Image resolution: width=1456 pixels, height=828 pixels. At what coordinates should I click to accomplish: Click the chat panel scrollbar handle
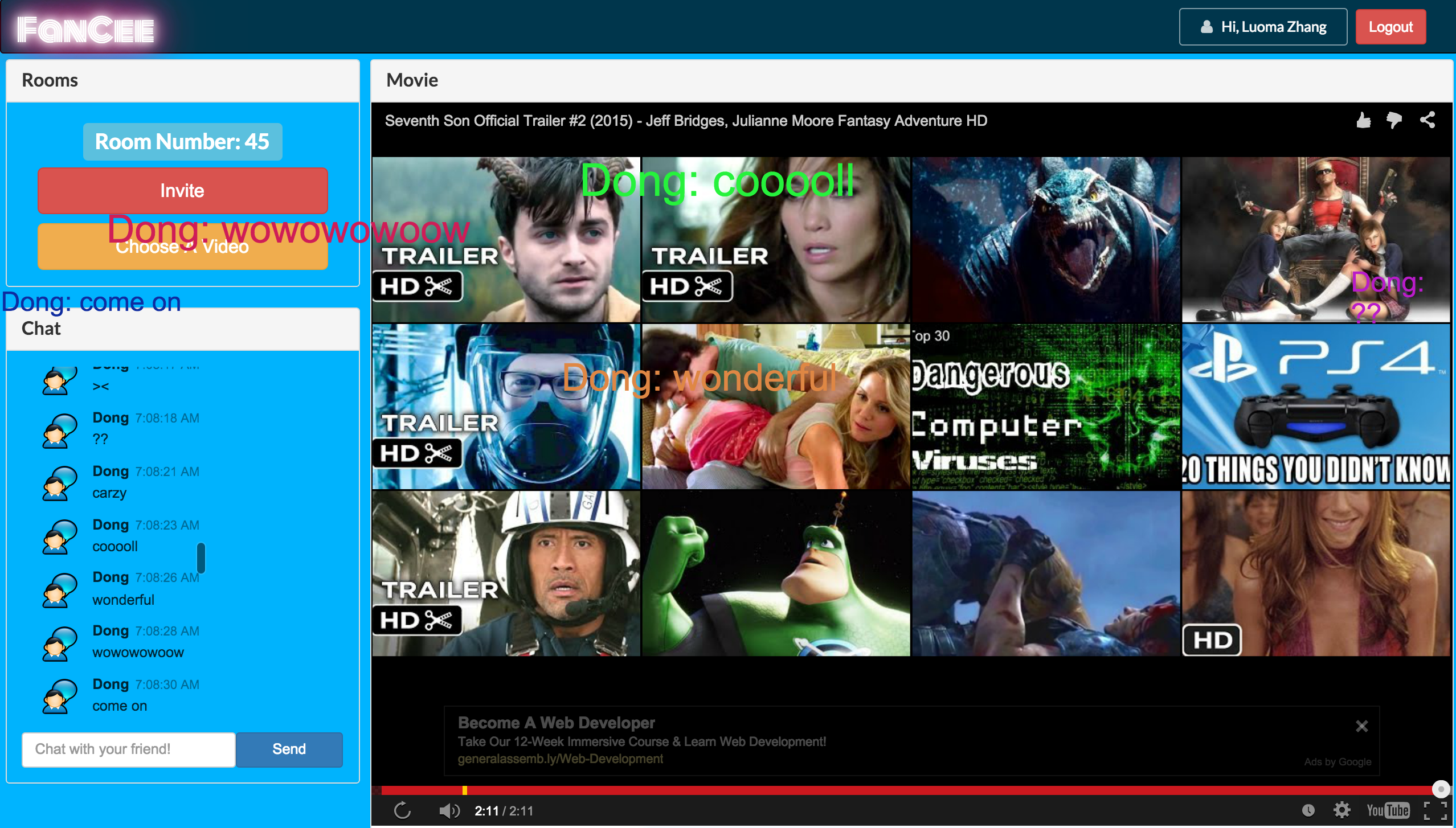(201, 558)
